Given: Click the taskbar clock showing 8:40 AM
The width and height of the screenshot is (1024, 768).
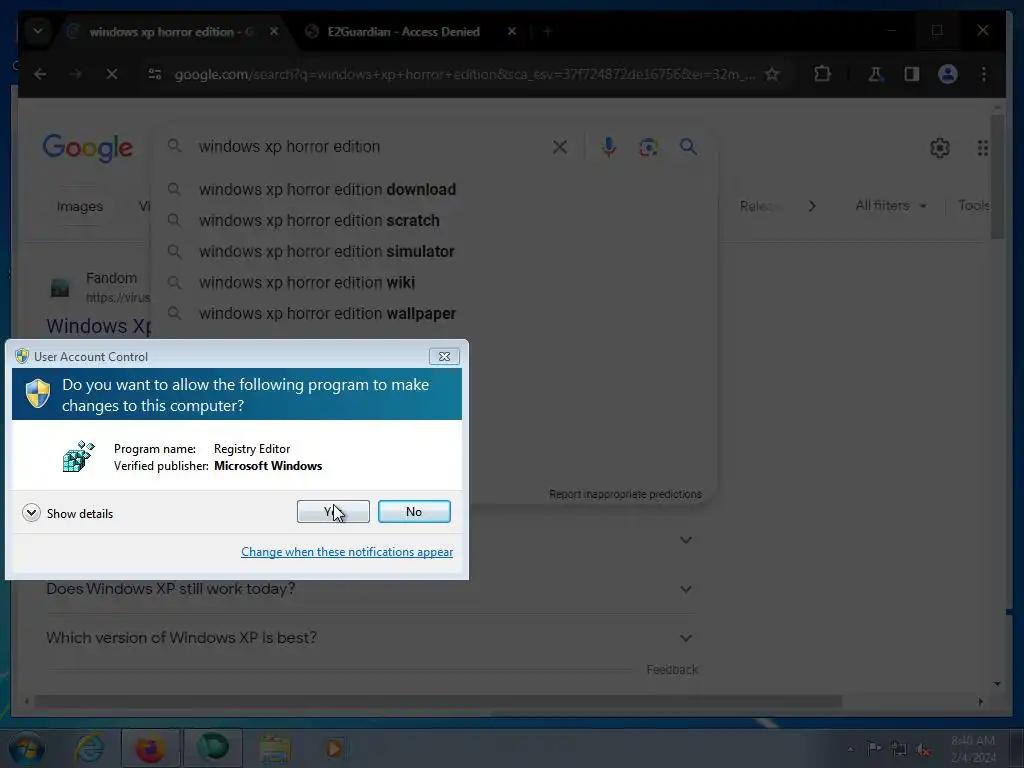Looking at the screenshot, I should [974, 748].
